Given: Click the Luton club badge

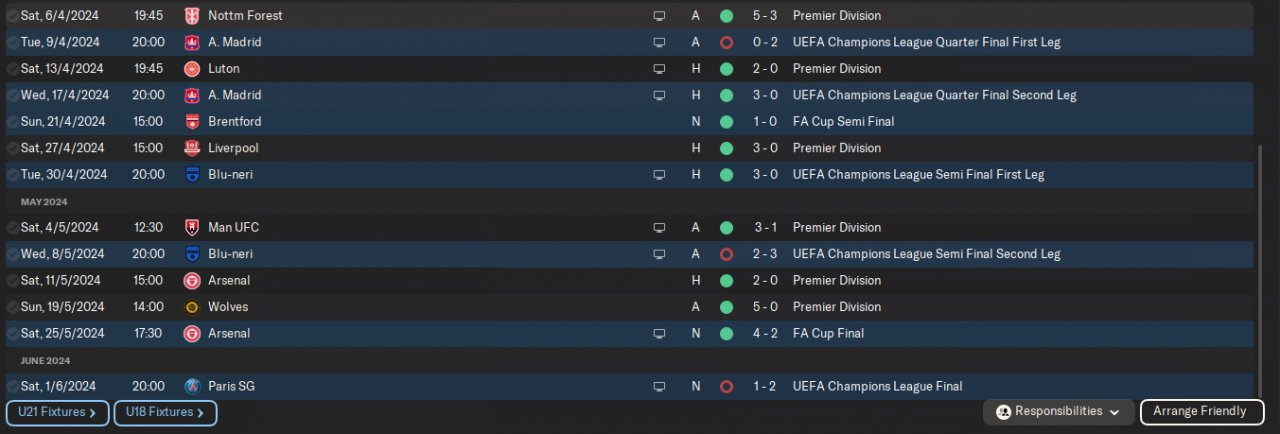Looking at the screenshot, I should tap(192, 69).
